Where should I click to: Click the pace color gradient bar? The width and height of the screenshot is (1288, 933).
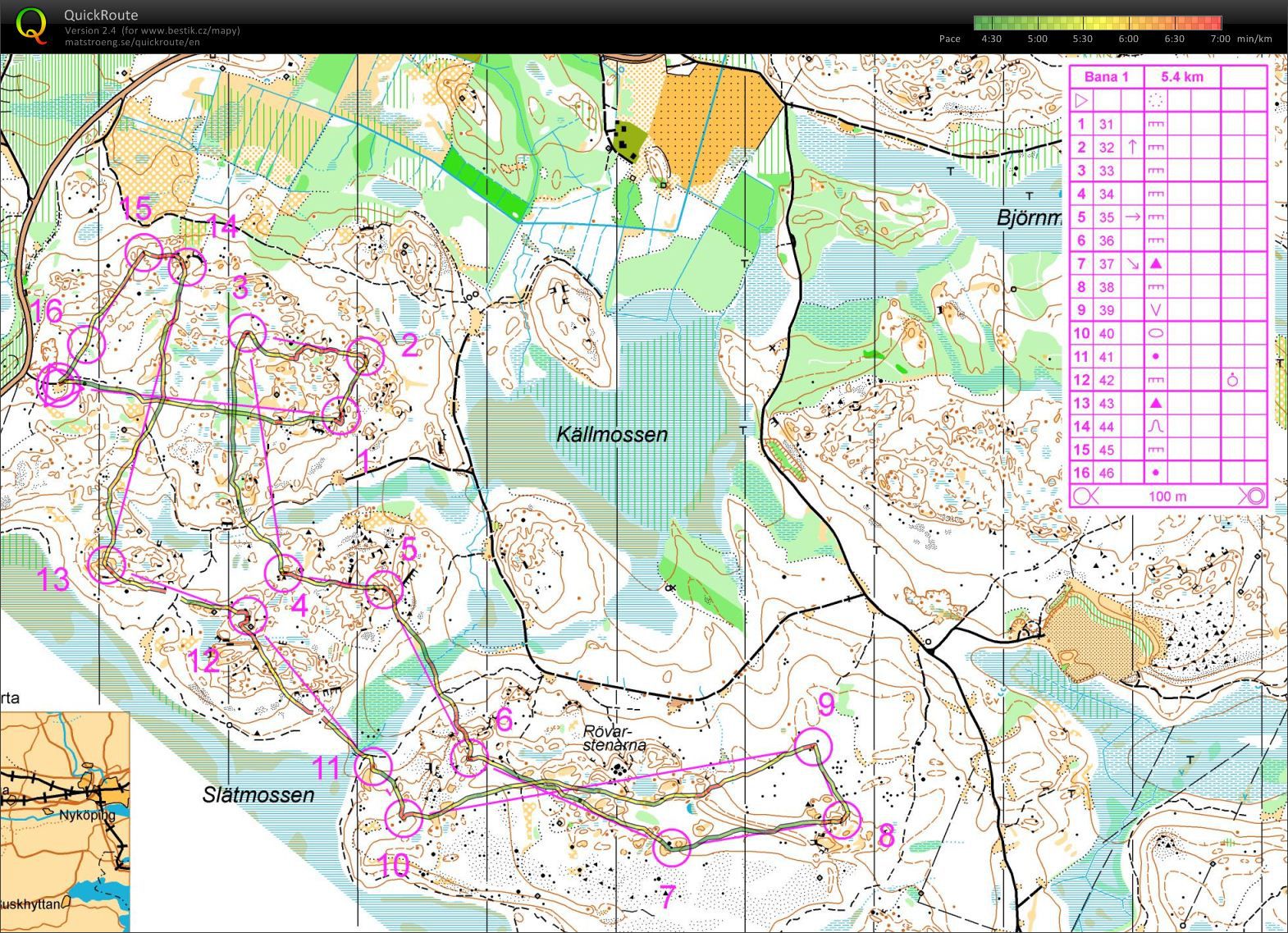click(x=1098, y=23)
